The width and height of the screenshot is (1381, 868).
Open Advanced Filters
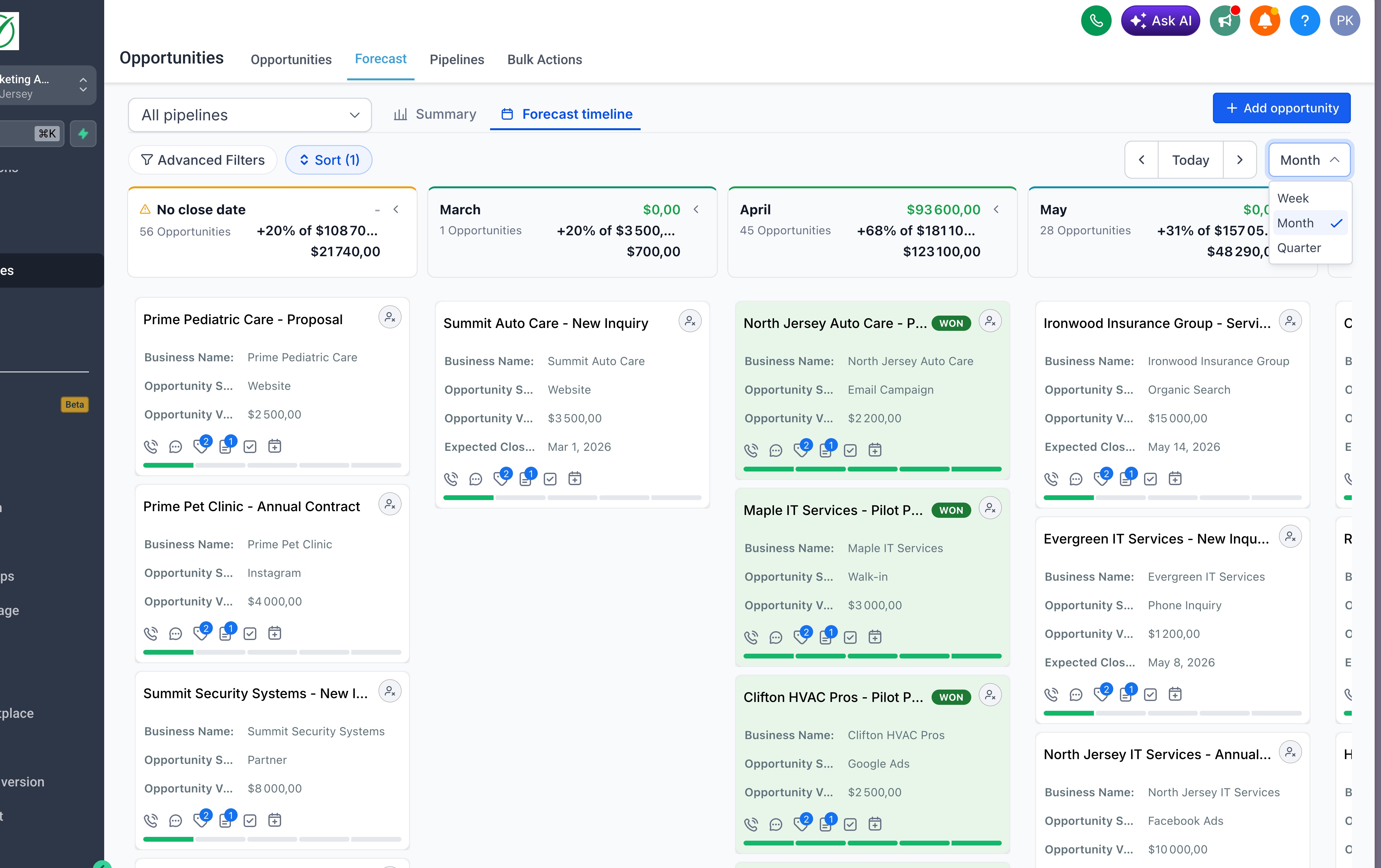pyautogui.click(x=203, y=160)
